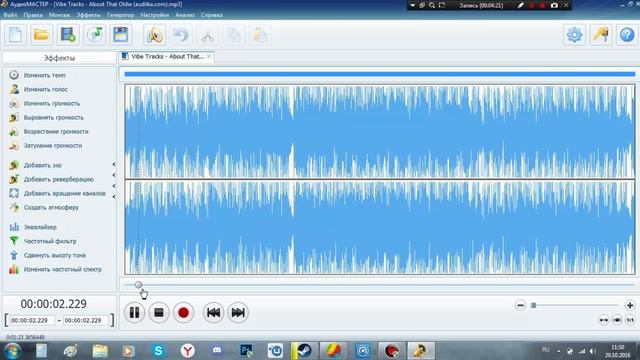Open the Создать атмосферу effect

point(51,207)
